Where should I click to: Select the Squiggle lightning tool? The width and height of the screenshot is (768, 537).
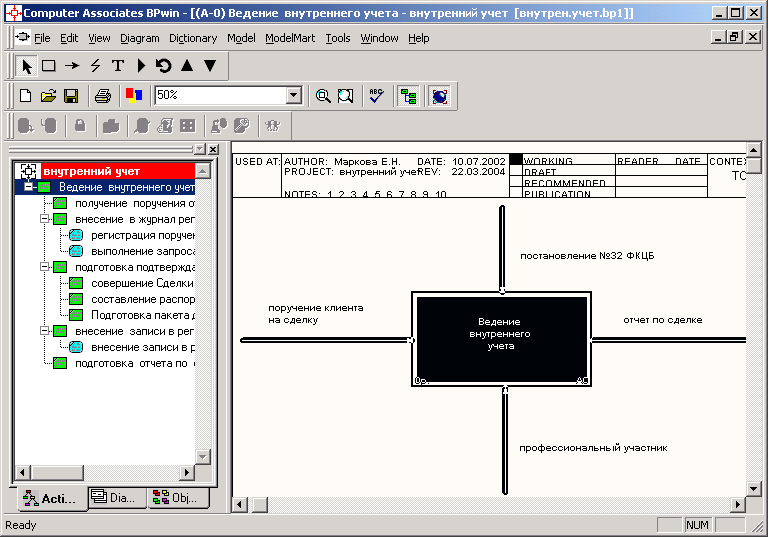[95, 66]
